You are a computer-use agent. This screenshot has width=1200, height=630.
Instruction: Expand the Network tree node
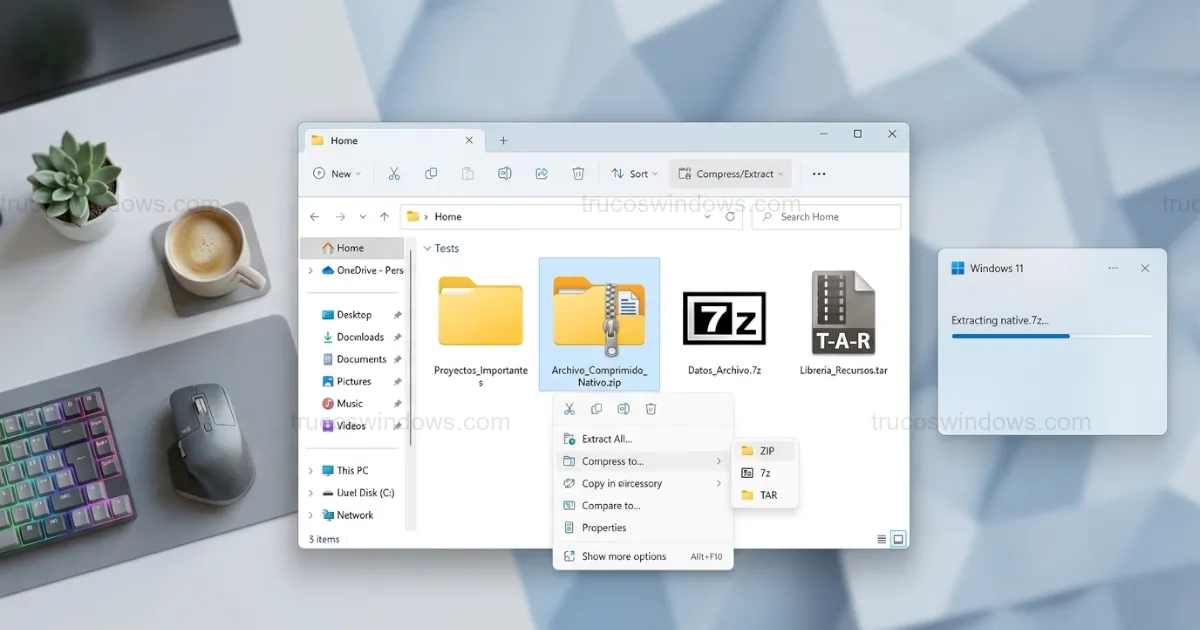tap(312, 516)
